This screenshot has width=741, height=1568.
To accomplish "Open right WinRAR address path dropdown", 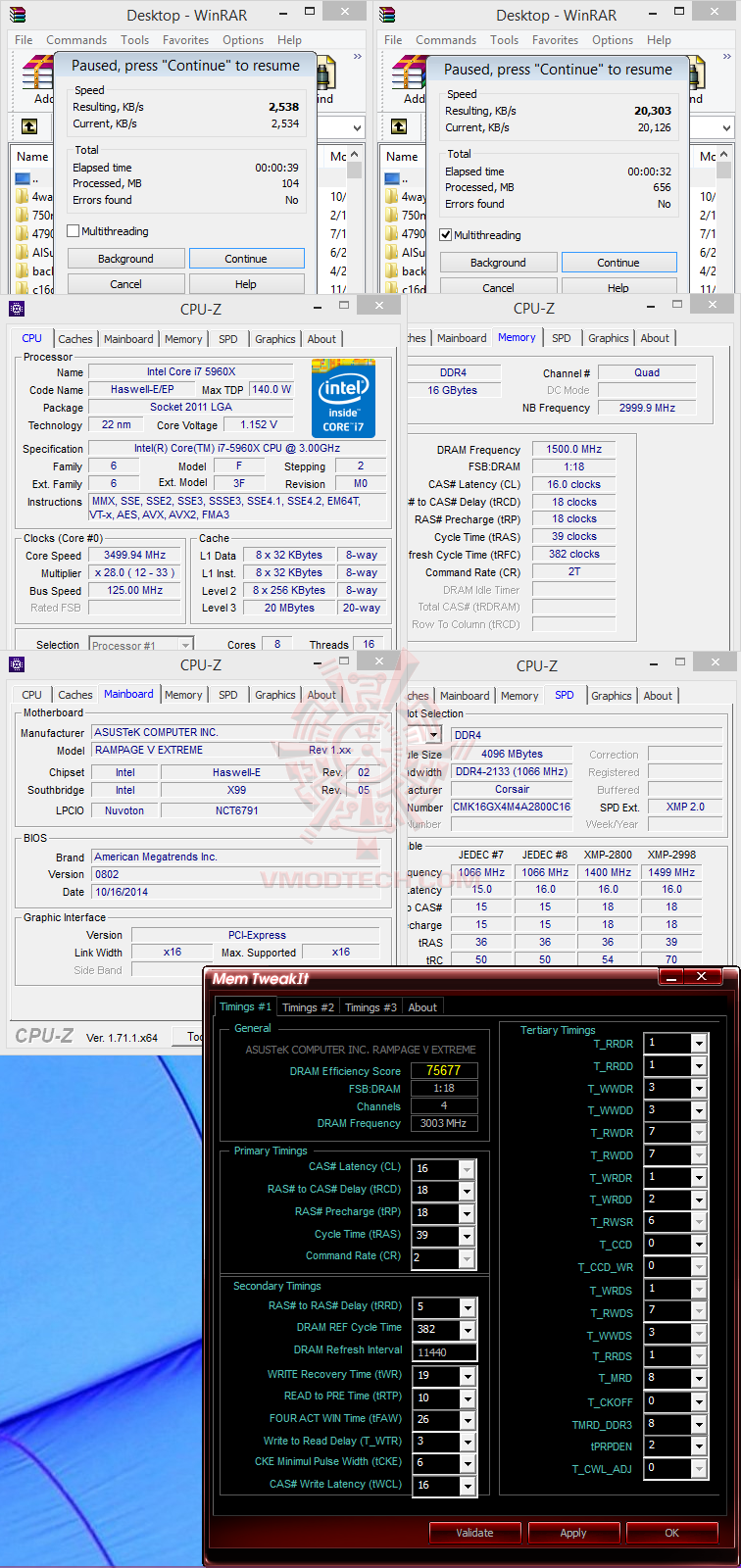I will pos(726,128).
